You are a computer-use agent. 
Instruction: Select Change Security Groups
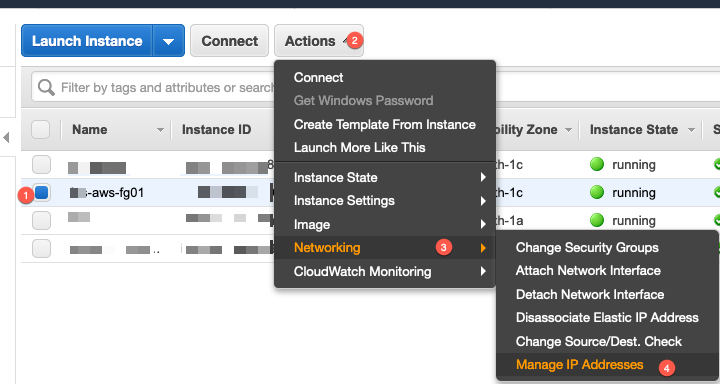point(607,248)
